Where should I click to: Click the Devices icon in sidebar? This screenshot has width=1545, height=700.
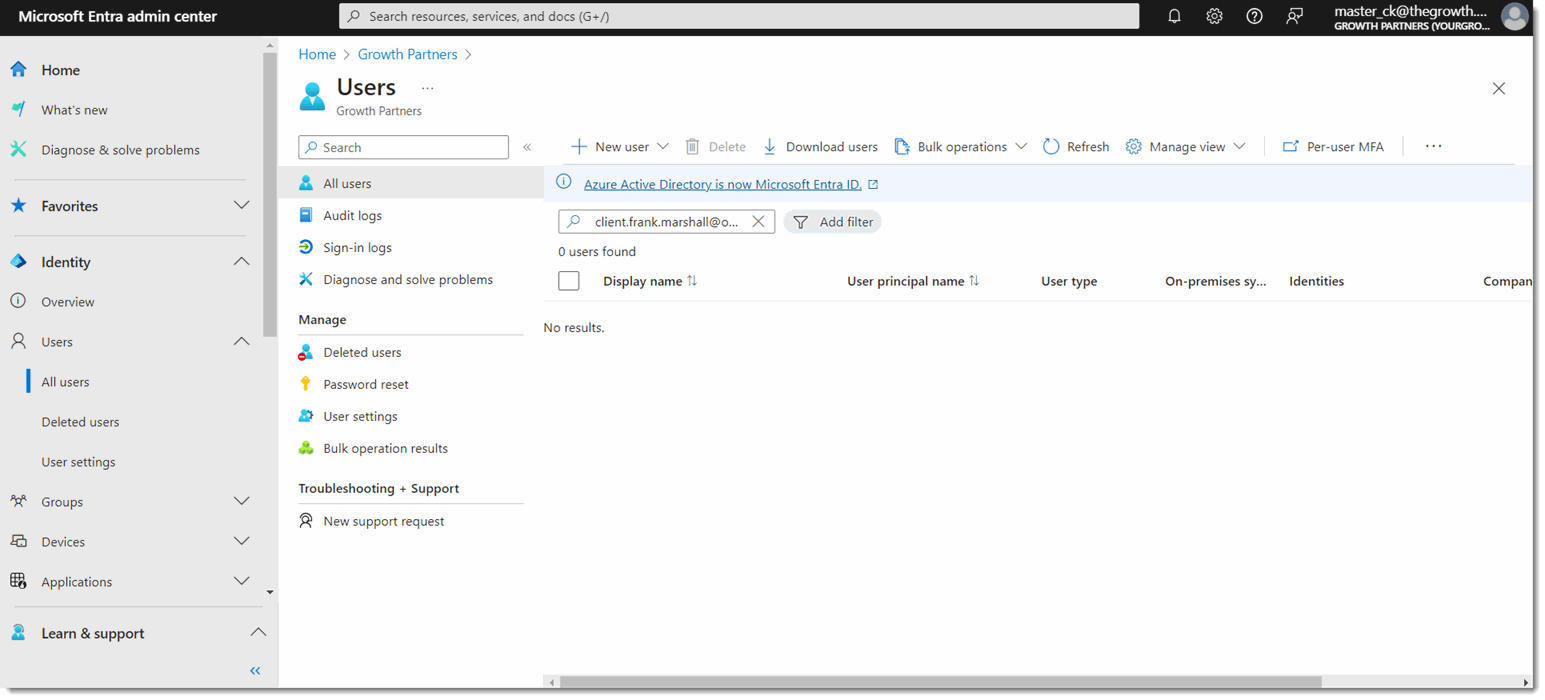click(x=18, y=542)
